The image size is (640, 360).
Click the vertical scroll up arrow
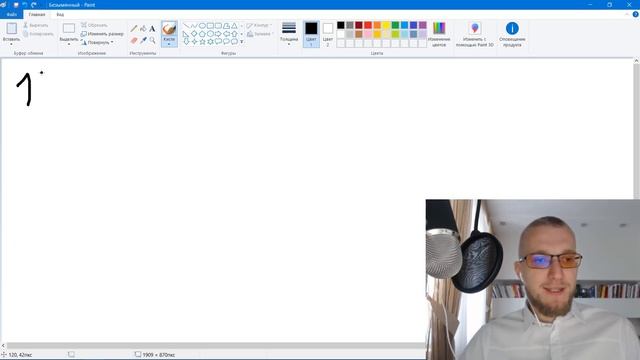[636, 61]
